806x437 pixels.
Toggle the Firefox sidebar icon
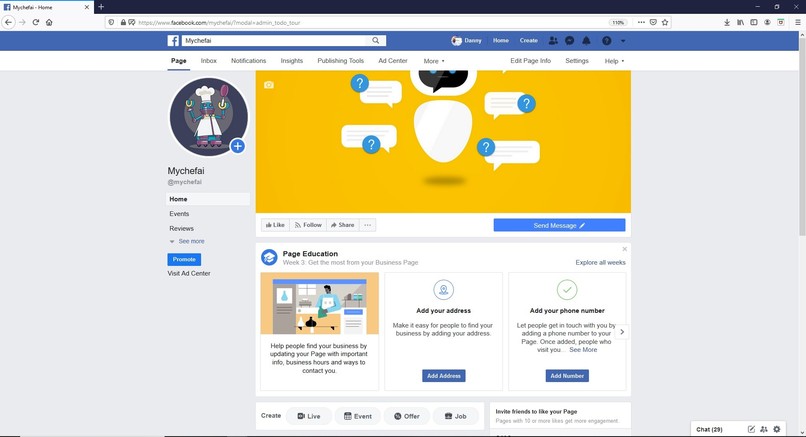tap(754, 22)
